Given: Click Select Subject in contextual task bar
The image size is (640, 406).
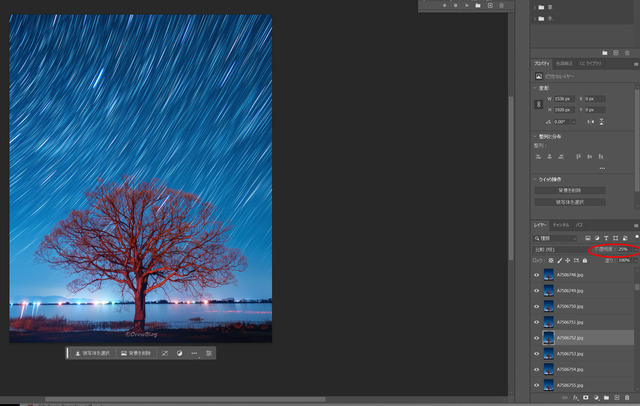Looking at the screenshot, I should tap(93, 353).
